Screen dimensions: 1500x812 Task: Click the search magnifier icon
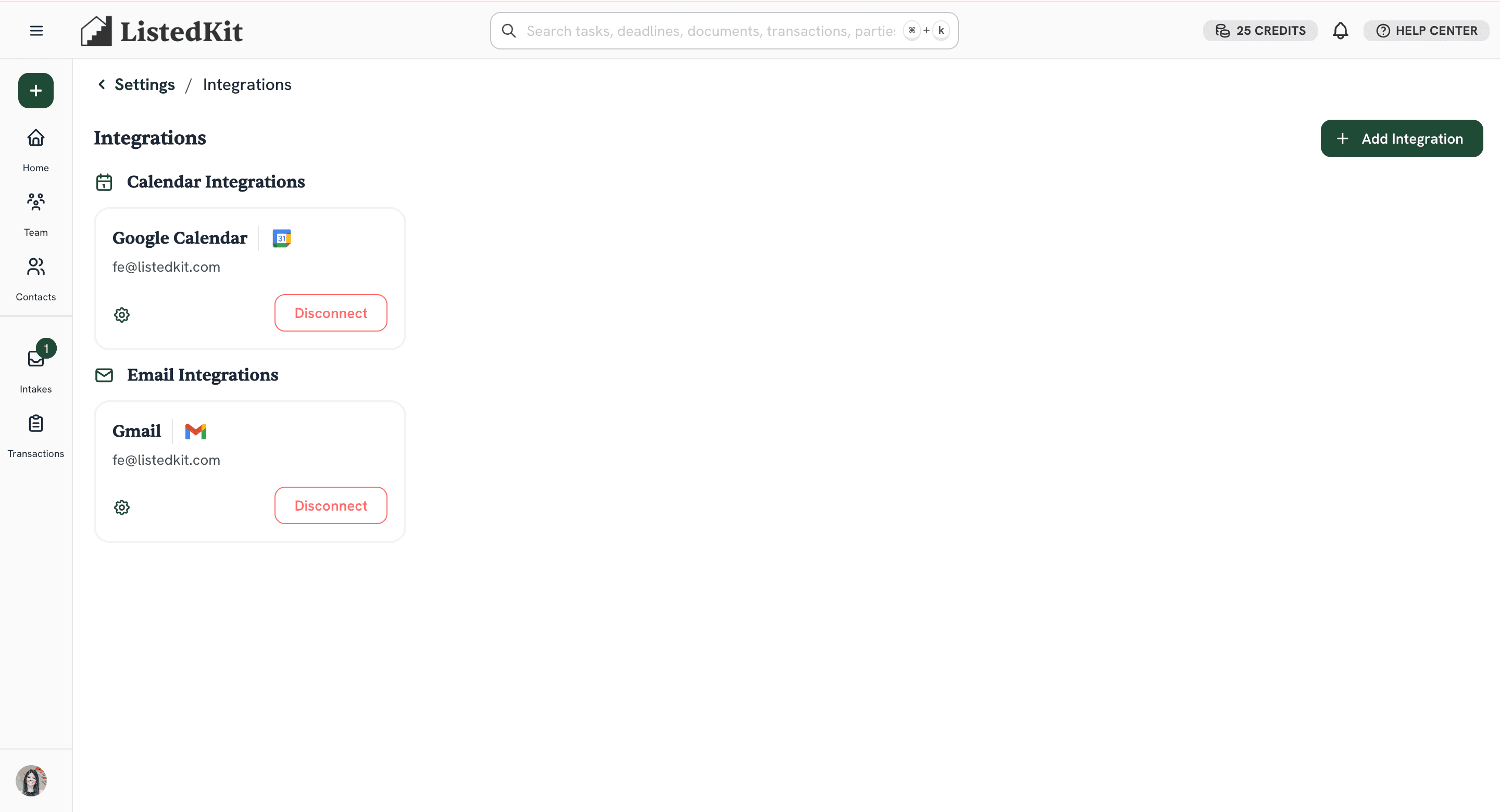point(508,30)
